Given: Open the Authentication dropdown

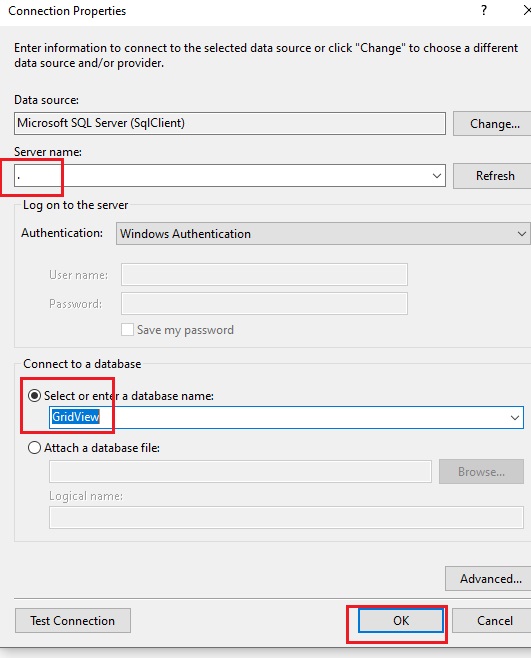Looking at the screenshot, I should tap(323, 234).
